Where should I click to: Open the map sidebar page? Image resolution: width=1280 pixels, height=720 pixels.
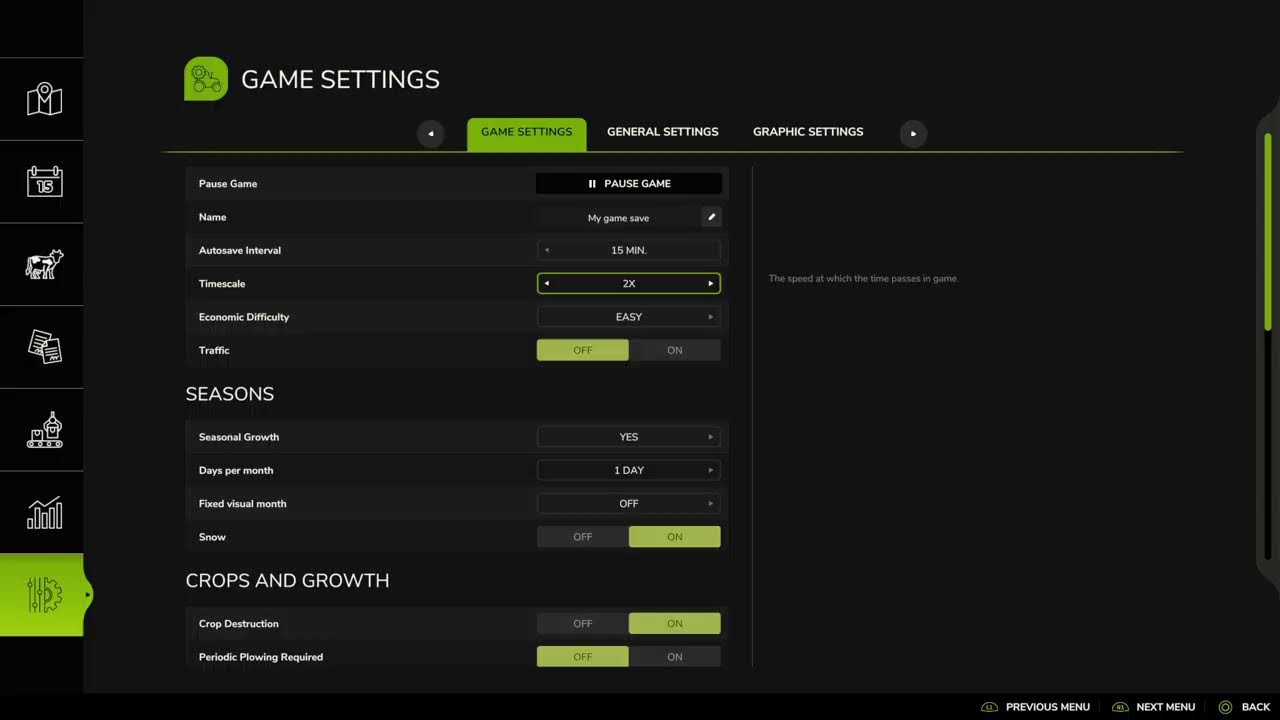click(x=44, y=99)
